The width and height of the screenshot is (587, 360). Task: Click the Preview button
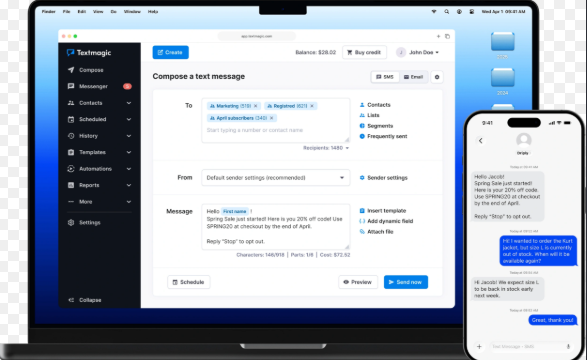[358, 282]
